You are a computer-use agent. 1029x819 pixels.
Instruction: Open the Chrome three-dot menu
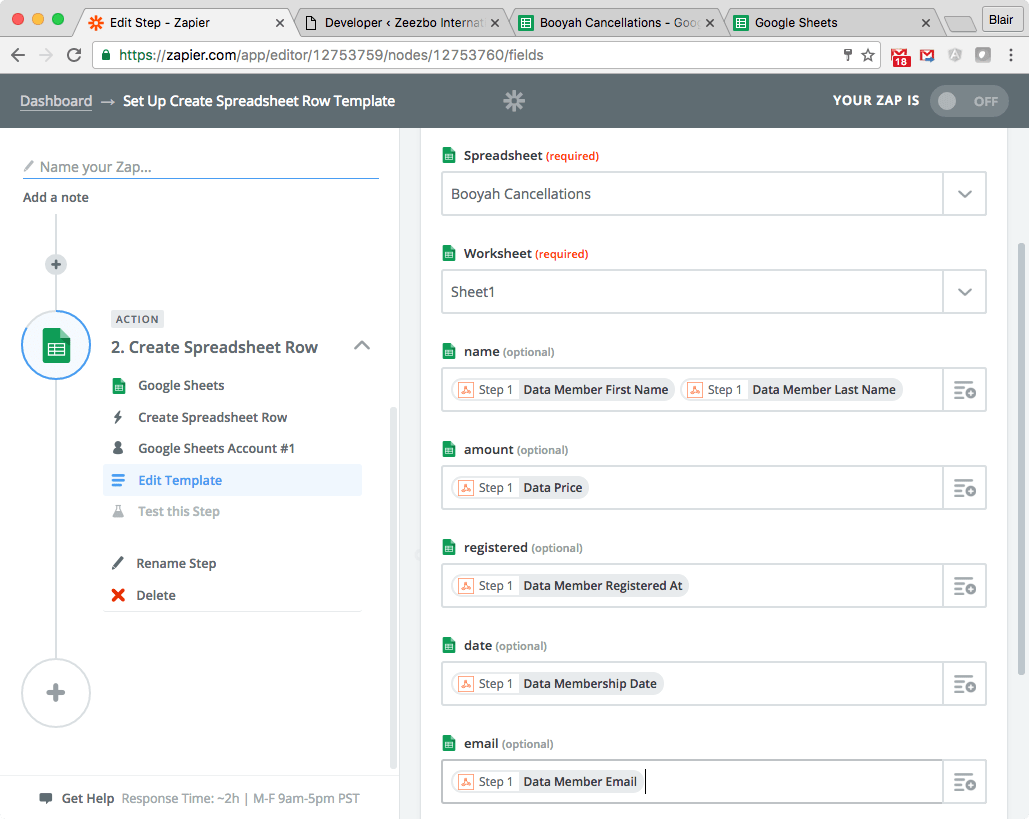click(x=1011, y=55)
